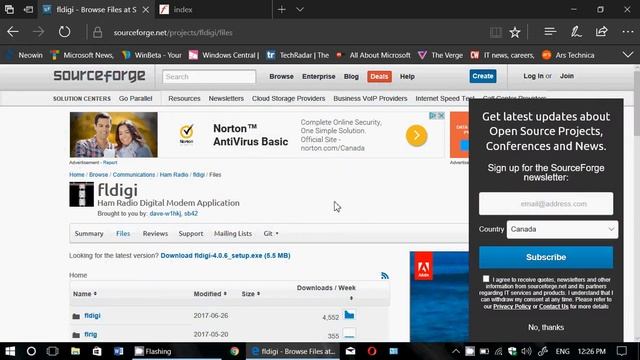640x360 pixels.
Task: Open the Privacy Policy link
Action: pos(512,307)
